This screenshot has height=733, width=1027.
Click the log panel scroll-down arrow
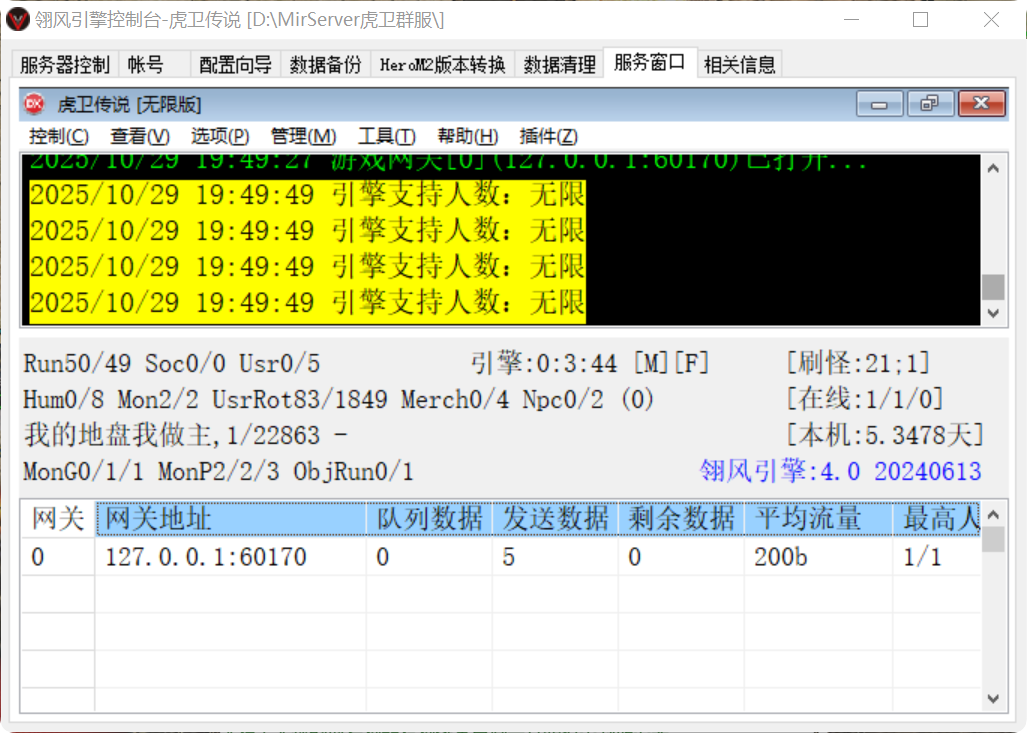coord(994,313)
